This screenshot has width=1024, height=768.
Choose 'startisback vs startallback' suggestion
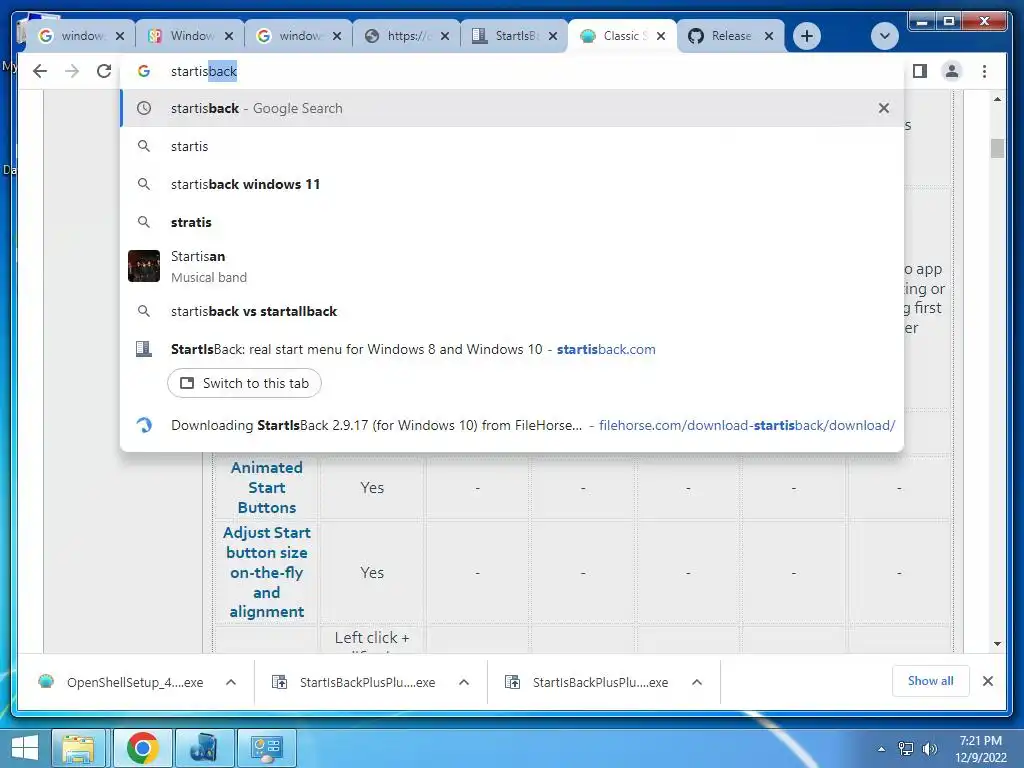(x=512, y=312)
